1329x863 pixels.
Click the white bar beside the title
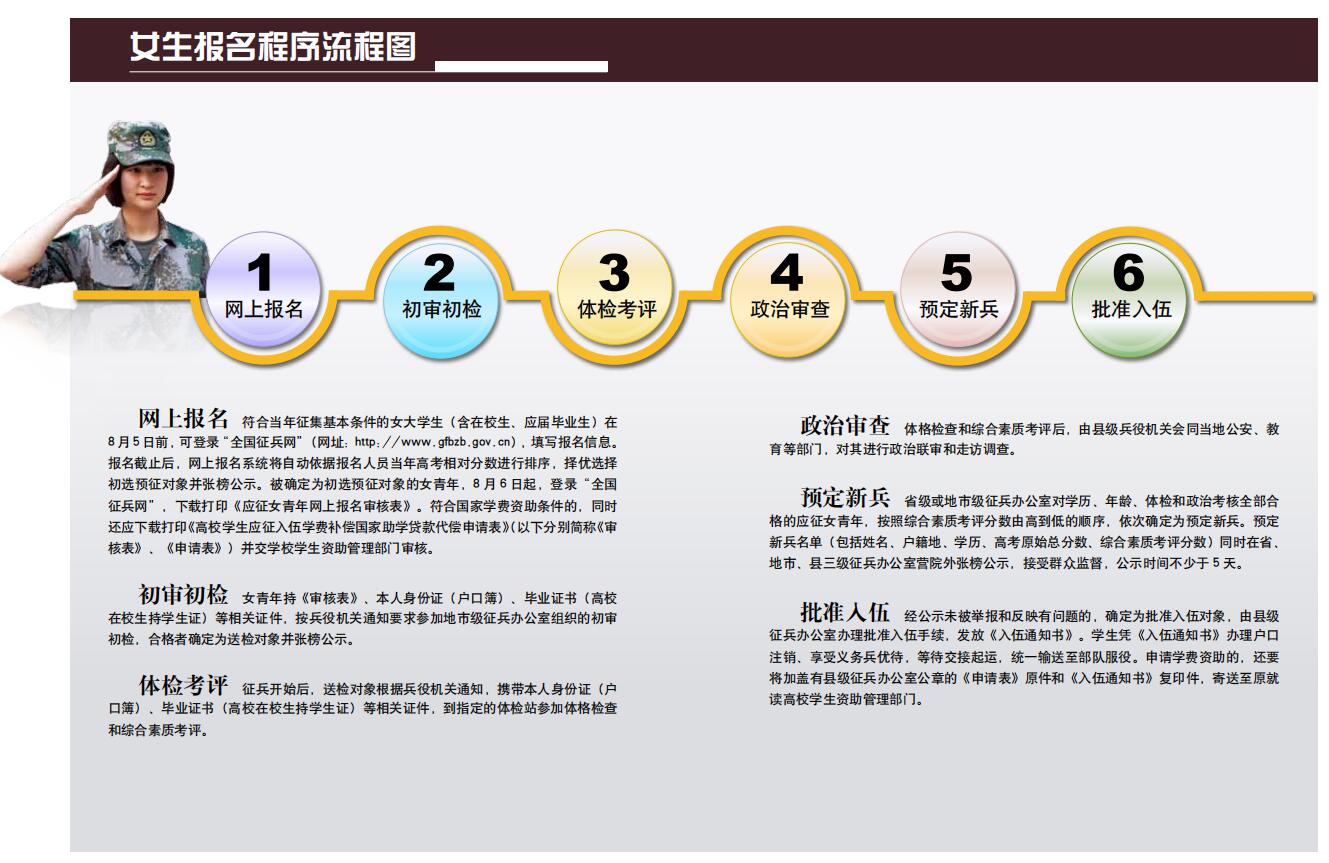point(521,67)
